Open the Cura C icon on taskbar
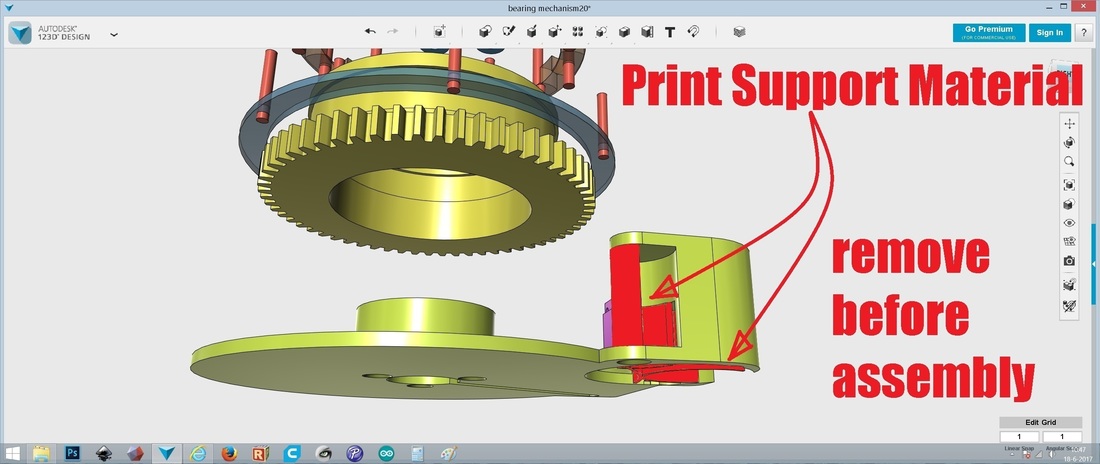The height and width of the screenshot is (464, 1100). pyautogui.click(x=292, y=453)
